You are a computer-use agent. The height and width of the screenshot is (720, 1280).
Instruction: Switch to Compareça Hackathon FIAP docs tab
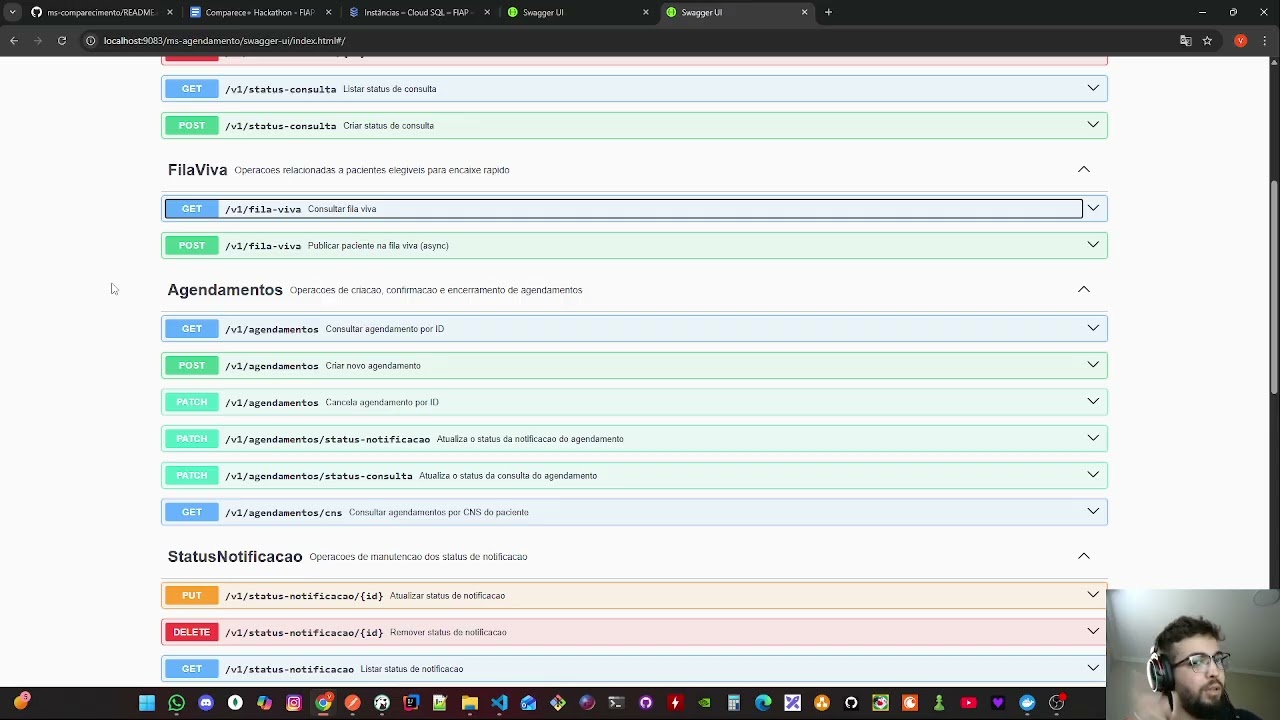(x=259, y=12)
